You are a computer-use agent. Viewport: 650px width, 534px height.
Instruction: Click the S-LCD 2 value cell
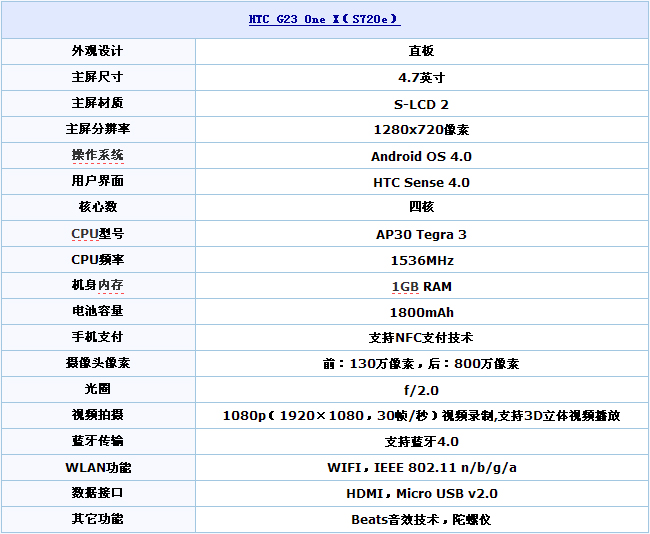click(421, 103)
